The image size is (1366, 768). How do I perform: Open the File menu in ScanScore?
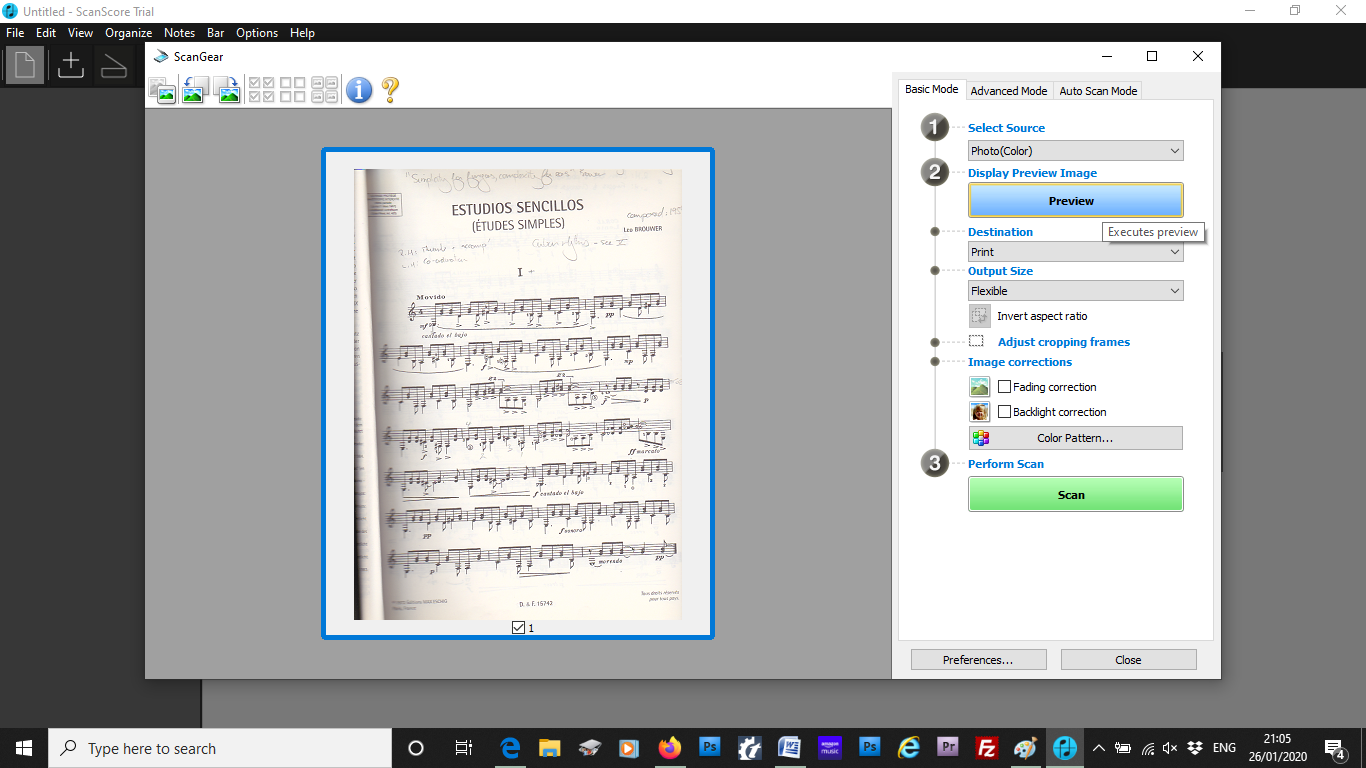click(x=14, y=33)
